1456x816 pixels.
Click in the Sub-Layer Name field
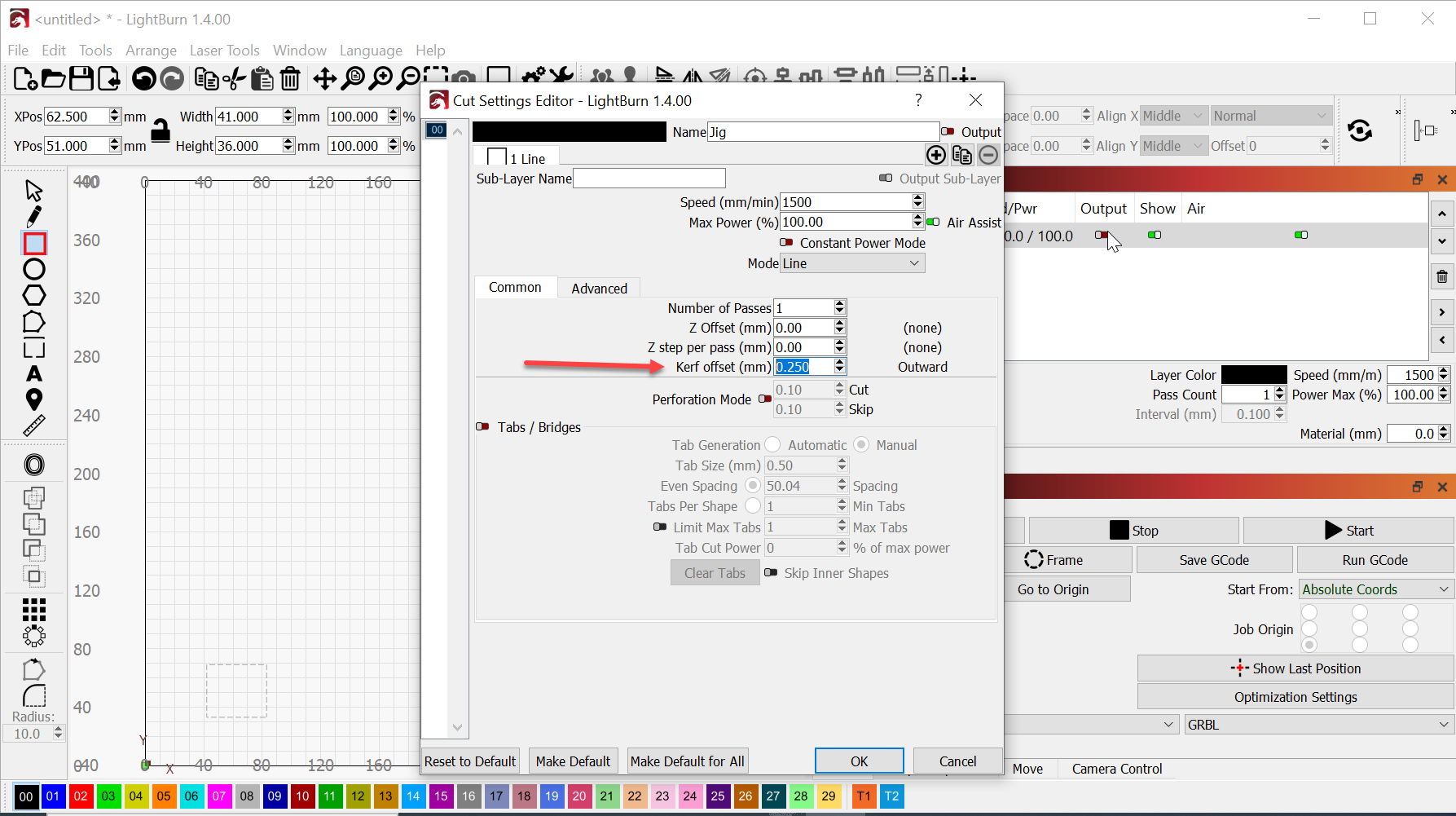tap(649, 178)
